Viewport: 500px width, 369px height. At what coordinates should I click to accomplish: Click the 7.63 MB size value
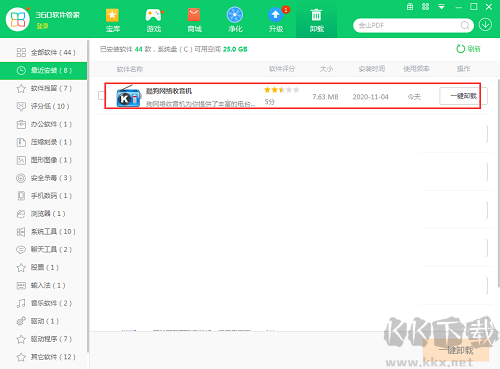click(325, 97)
